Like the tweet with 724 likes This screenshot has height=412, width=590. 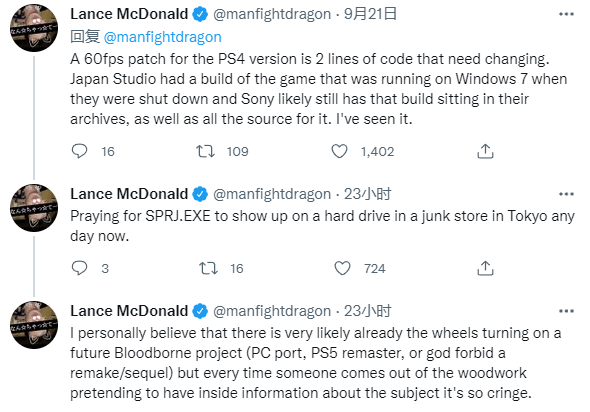pos(342,268)
